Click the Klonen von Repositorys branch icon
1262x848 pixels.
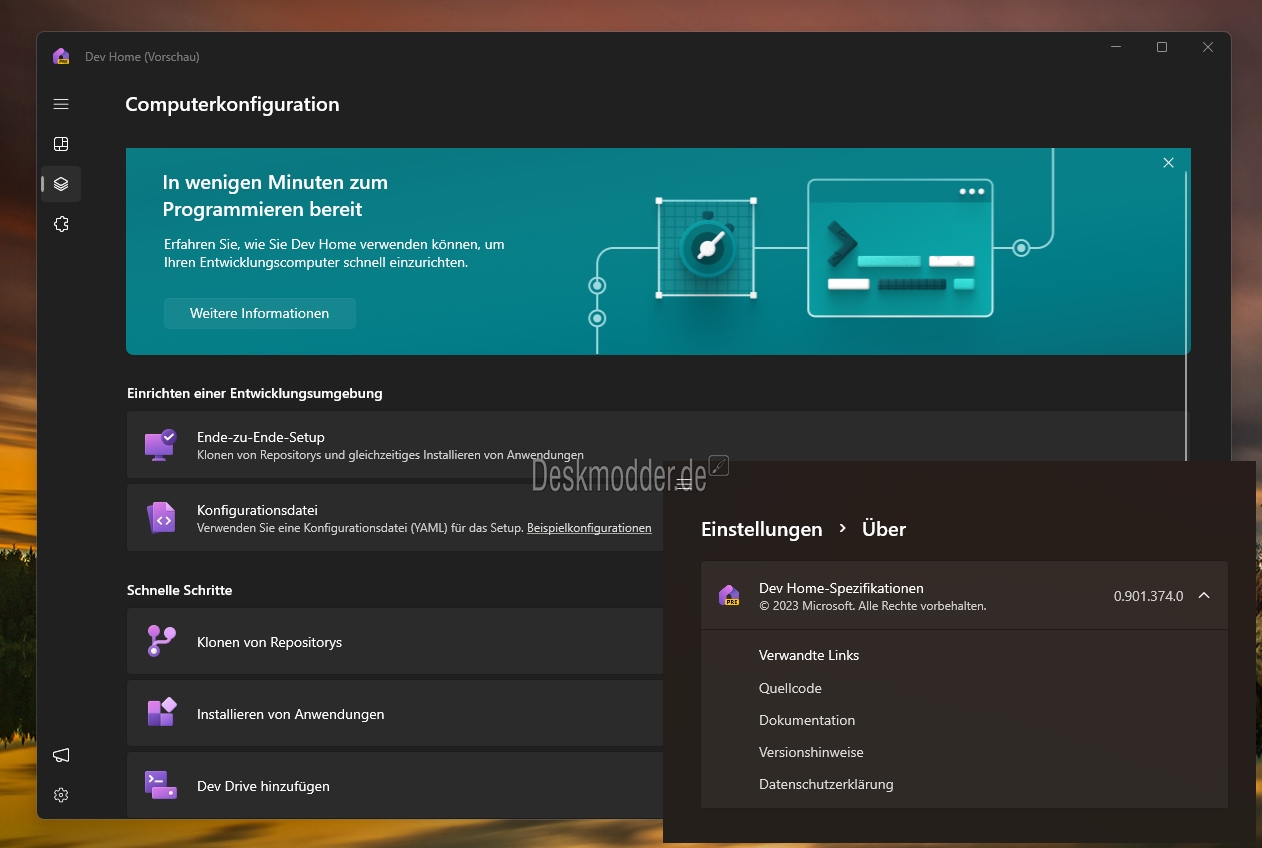click(x=160, y=641)
